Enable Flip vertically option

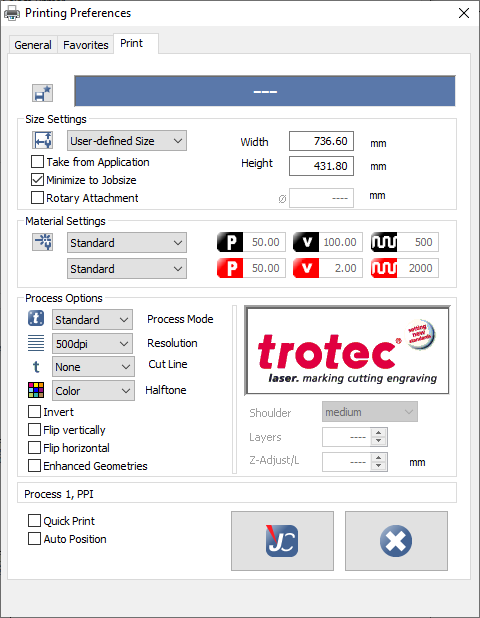pos(34,430)
